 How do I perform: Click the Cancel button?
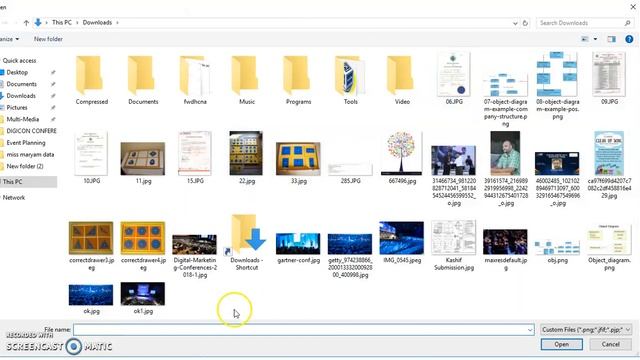[611, 344]
